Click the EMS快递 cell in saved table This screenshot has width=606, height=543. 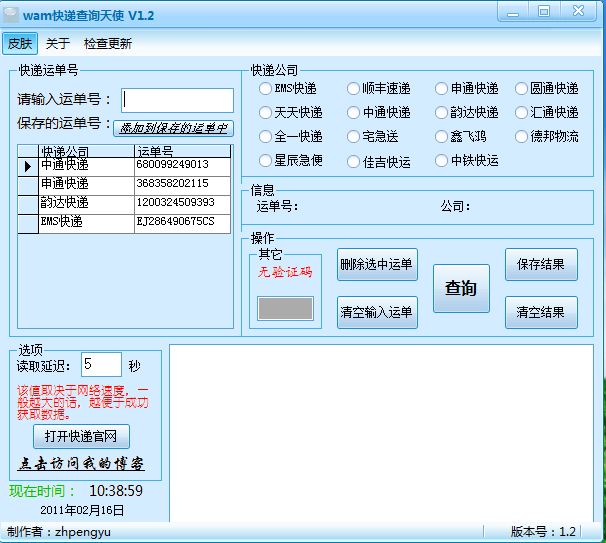click(x=86, y=224)
